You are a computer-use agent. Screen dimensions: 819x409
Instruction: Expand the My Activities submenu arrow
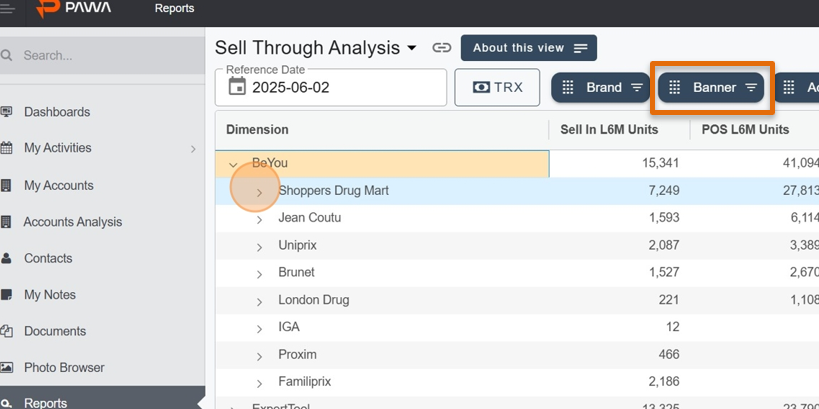(x=193, y=149)
